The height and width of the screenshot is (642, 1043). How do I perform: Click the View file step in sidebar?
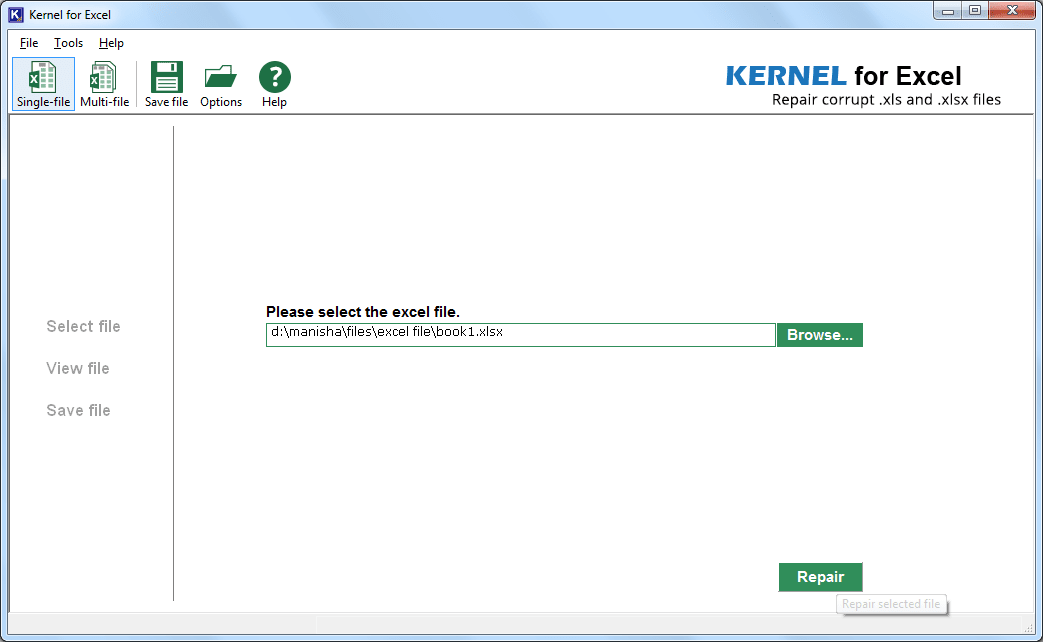[78, 369]
